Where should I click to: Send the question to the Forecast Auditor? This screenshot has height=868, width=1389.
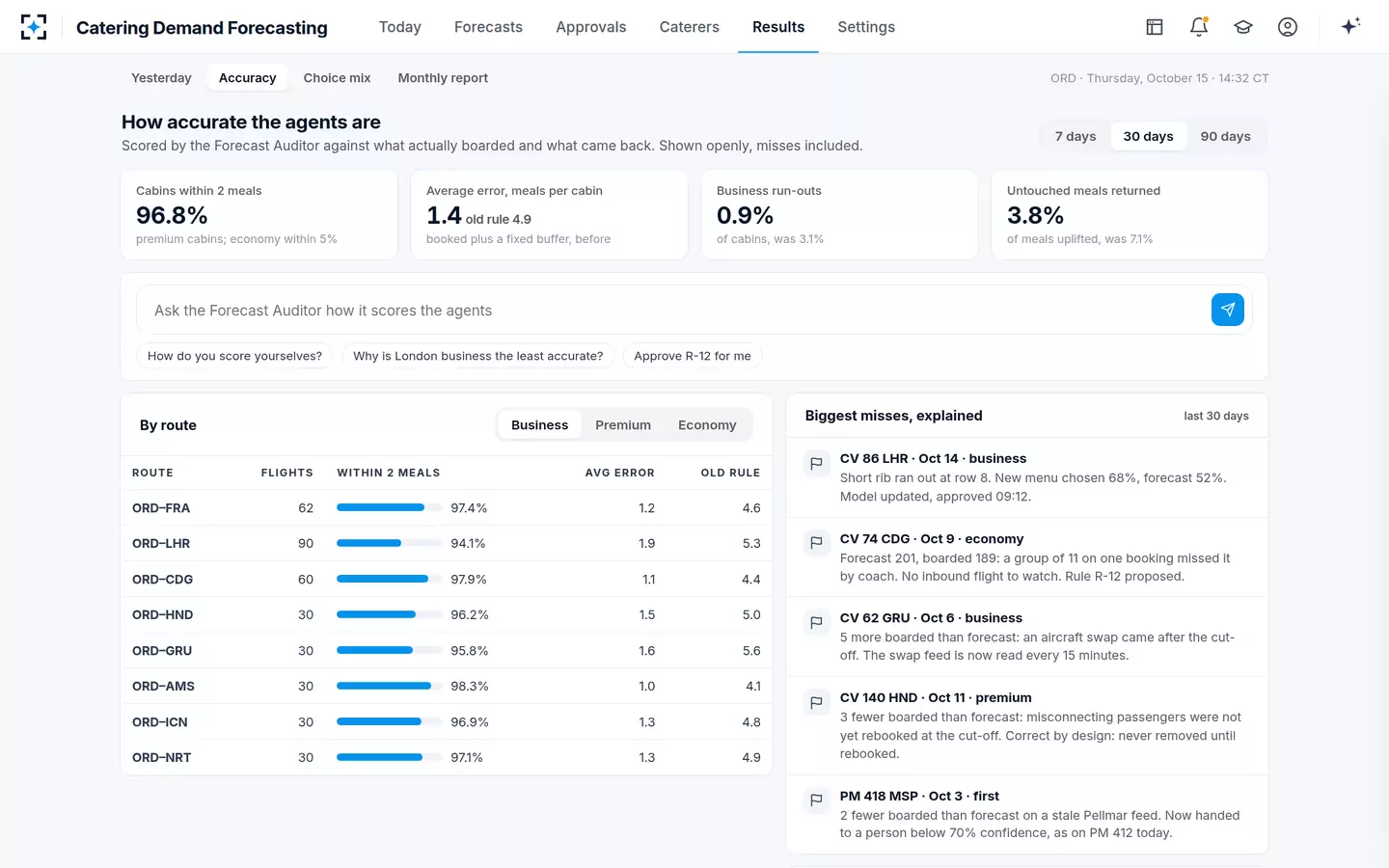[x=1228, y=310]
